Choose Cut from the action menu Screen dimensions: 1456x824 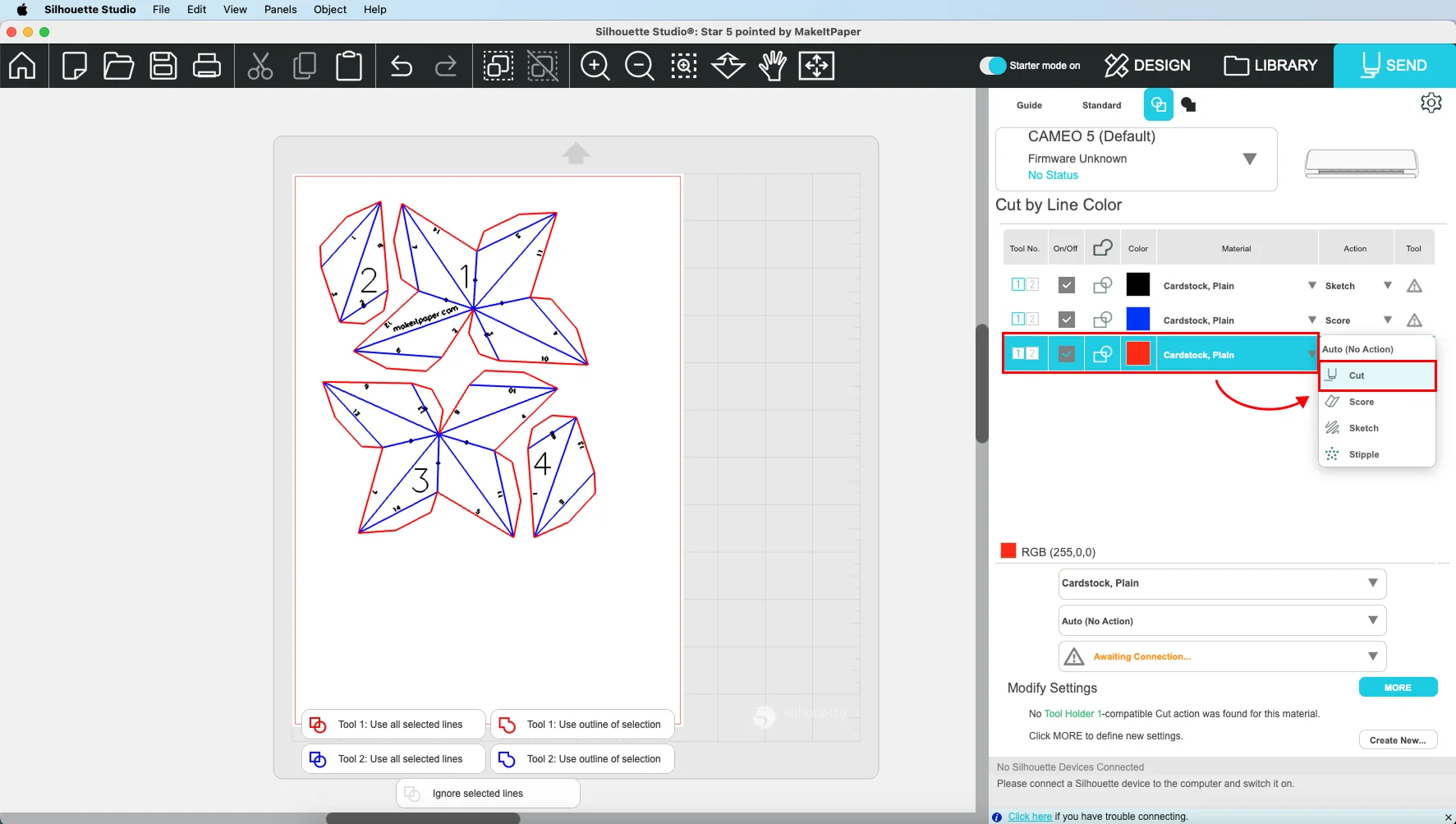click(x=1377, y=375)
